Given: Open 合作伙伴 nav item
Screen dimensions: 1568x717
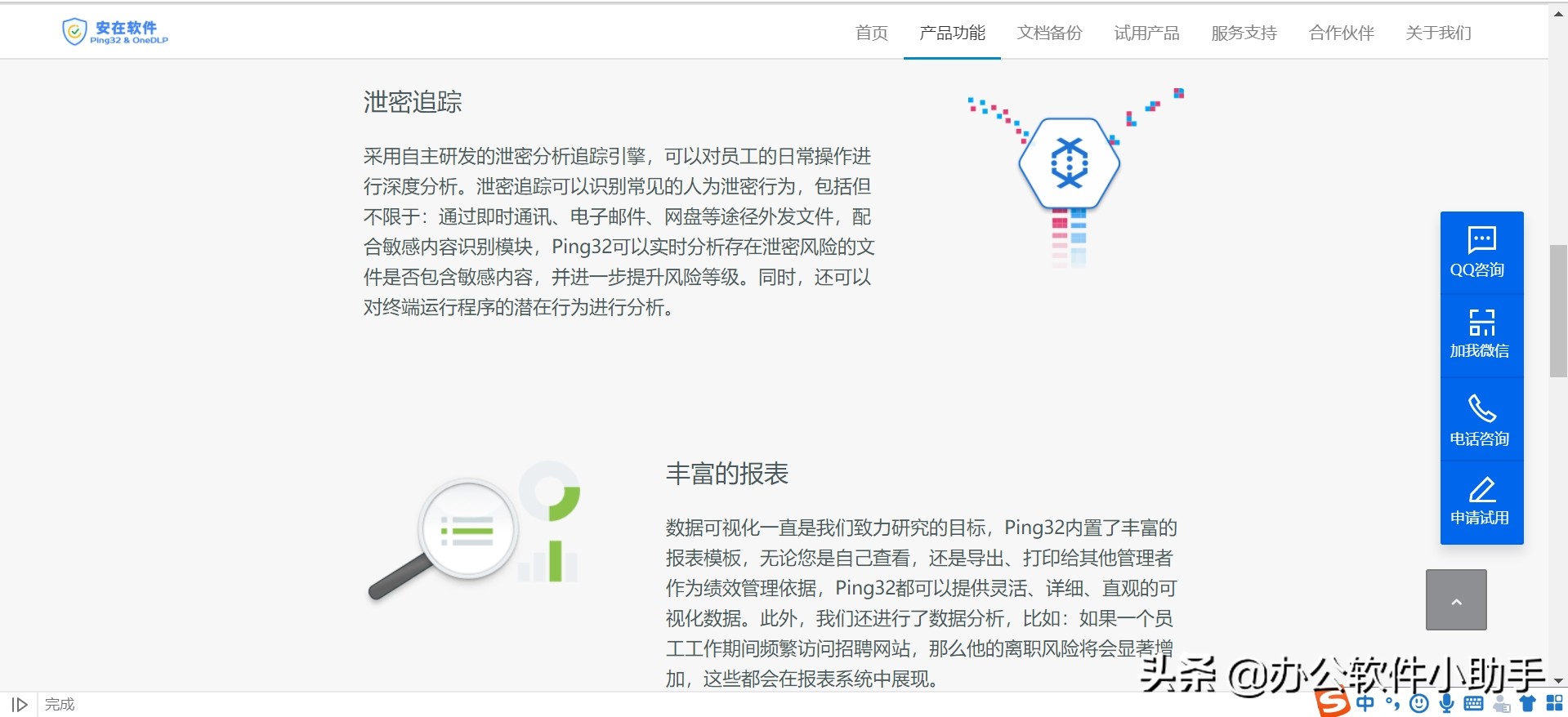Looking at the screenshot, I should click(1341, 33).
